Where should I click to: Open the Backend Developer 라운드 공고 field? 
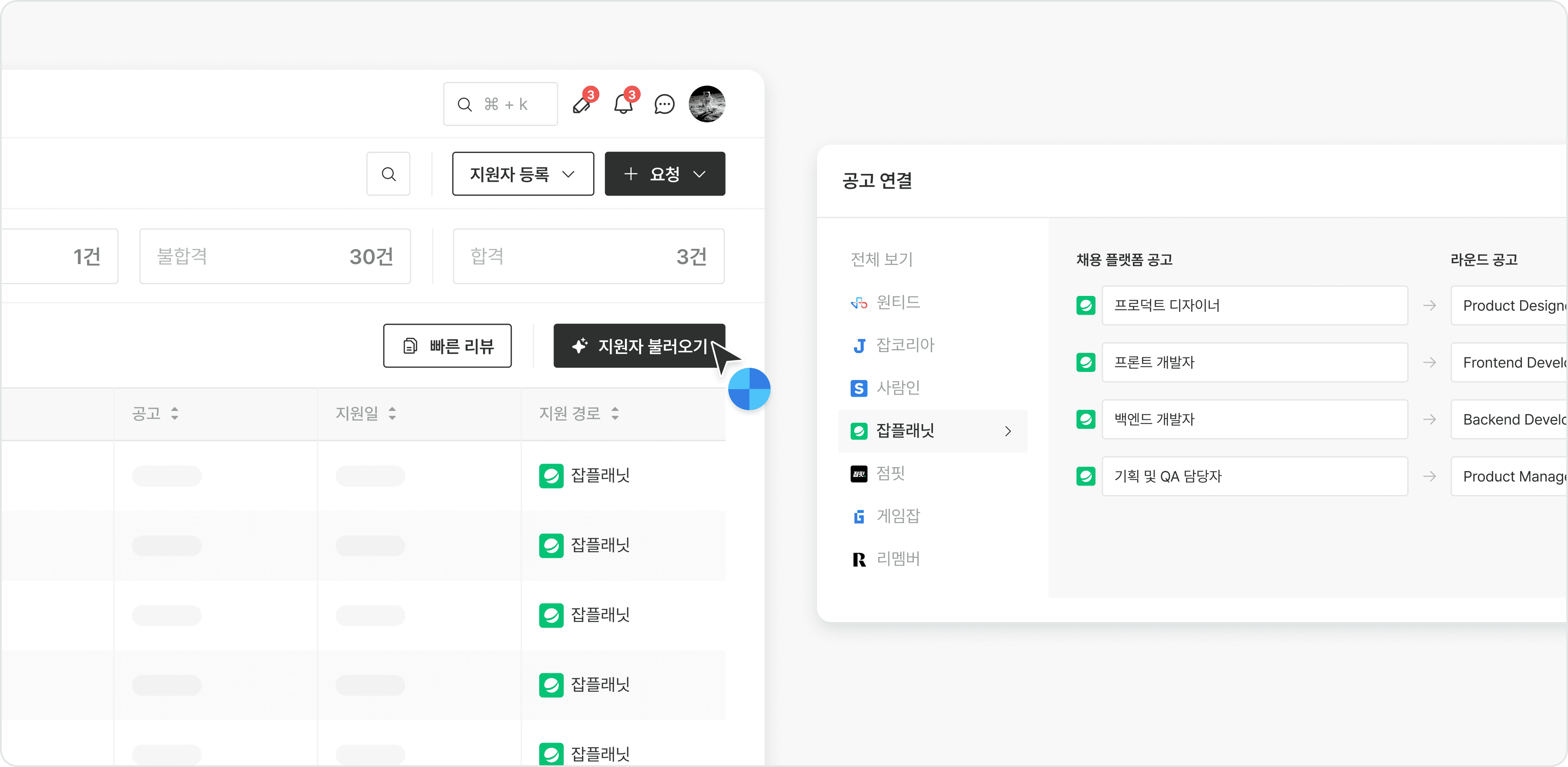(1509, 419)
